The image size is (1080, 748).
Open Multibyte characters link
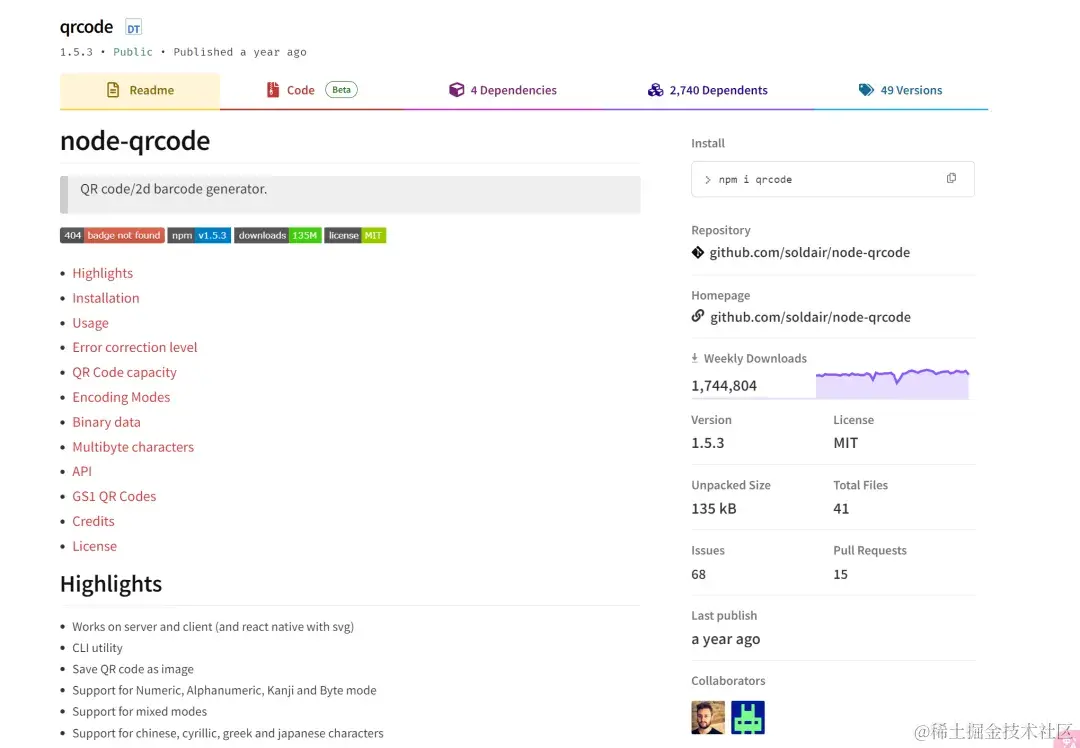tap(133, 447)
